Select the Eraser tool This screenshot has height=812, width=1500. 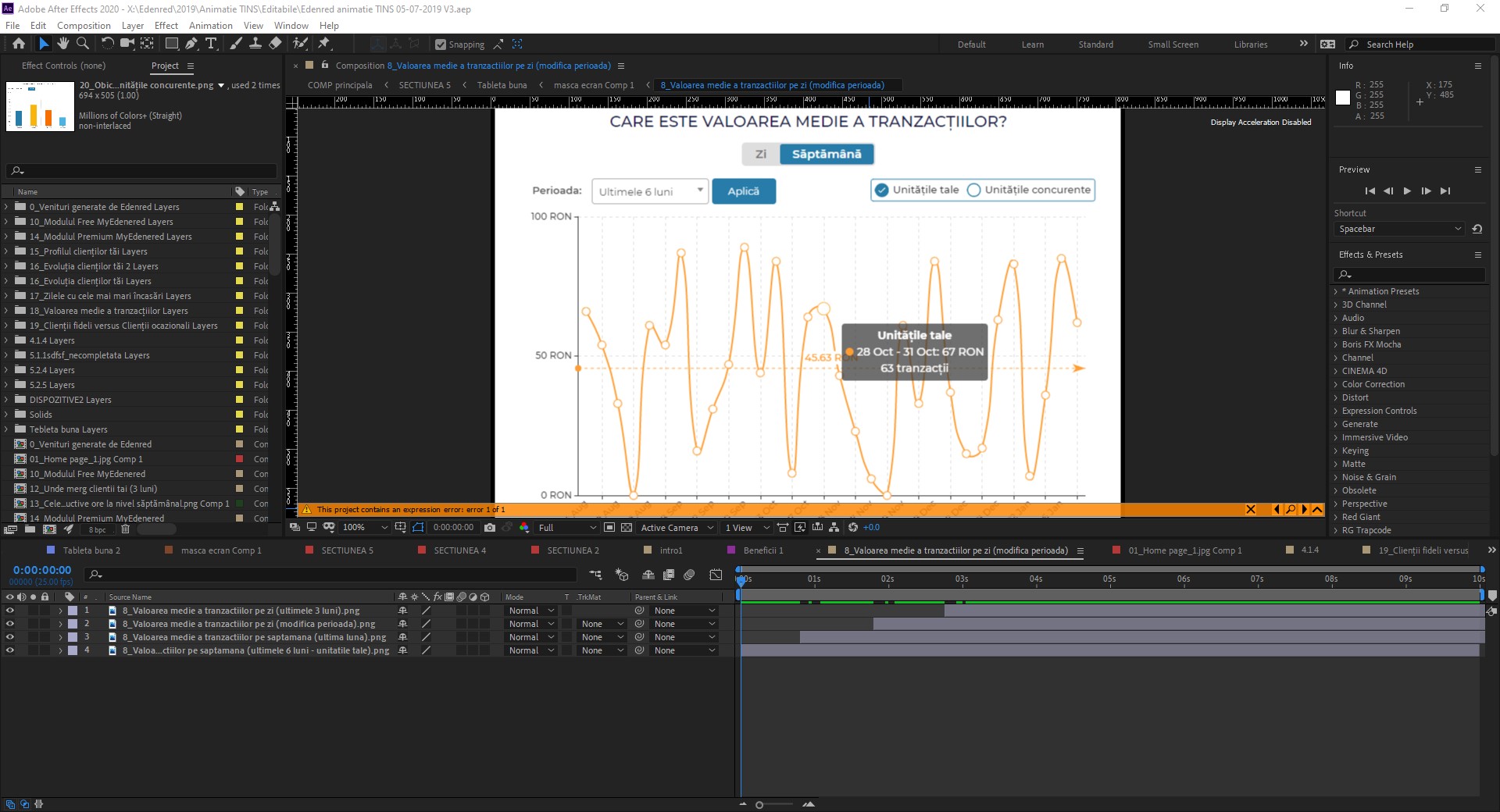pyautogui.click(x=275, y=44)
